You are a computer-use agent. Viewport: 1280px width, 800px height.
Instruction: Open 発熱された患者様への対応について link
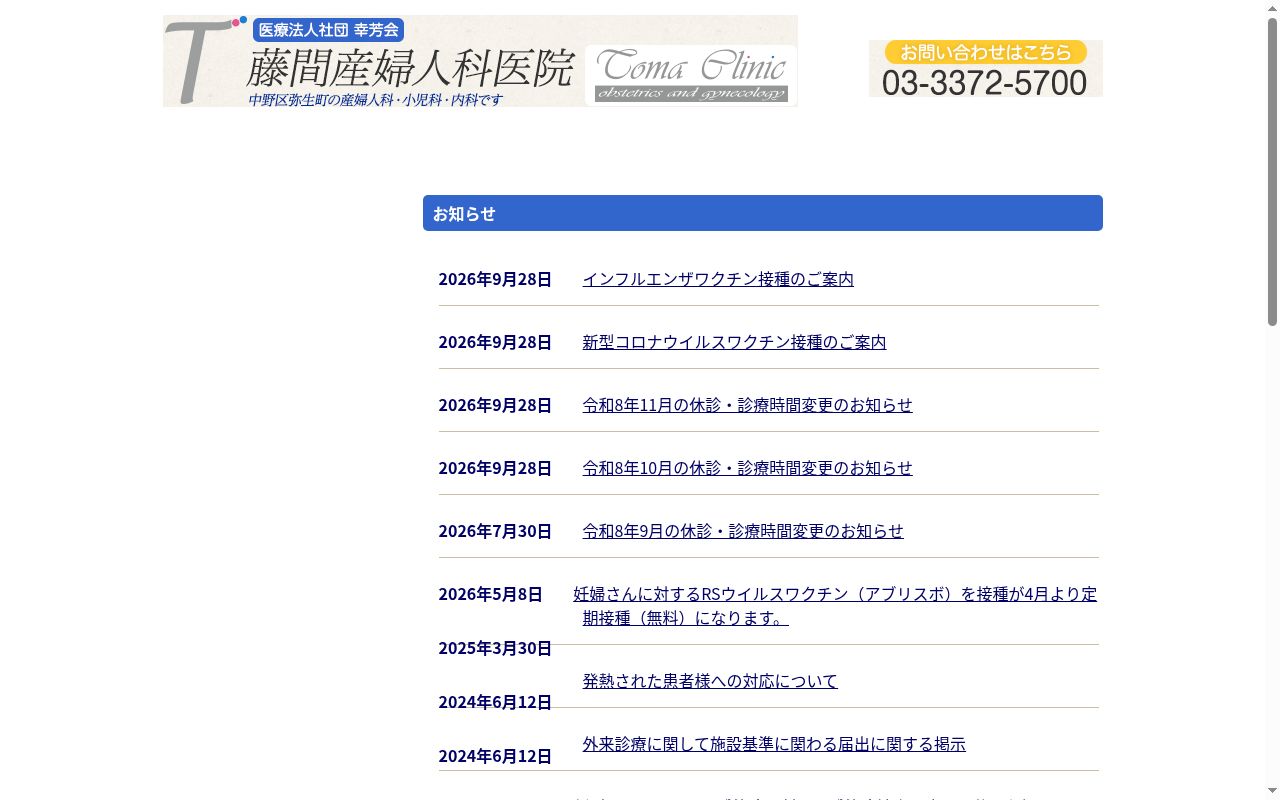click(x=710, y=681)
